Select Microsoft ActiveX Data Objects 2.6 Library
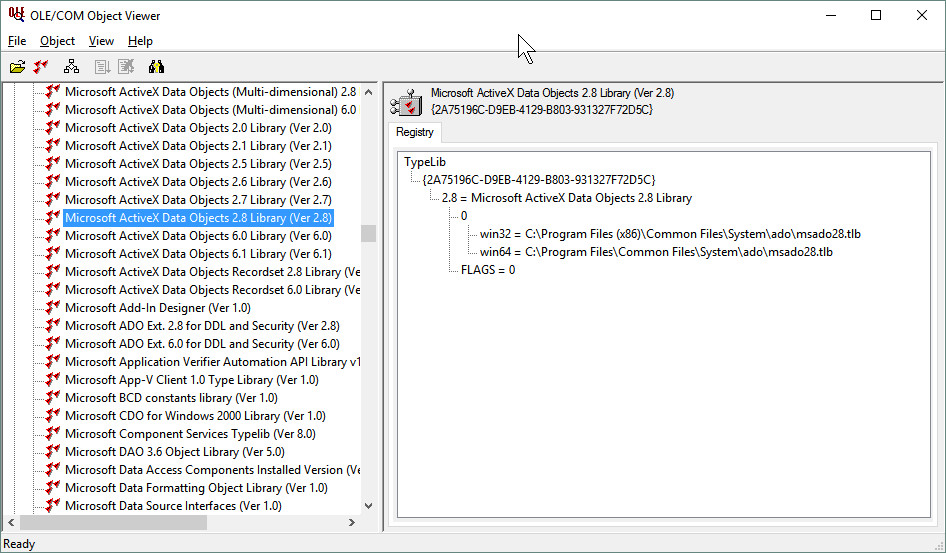 (x=198, y=182)
